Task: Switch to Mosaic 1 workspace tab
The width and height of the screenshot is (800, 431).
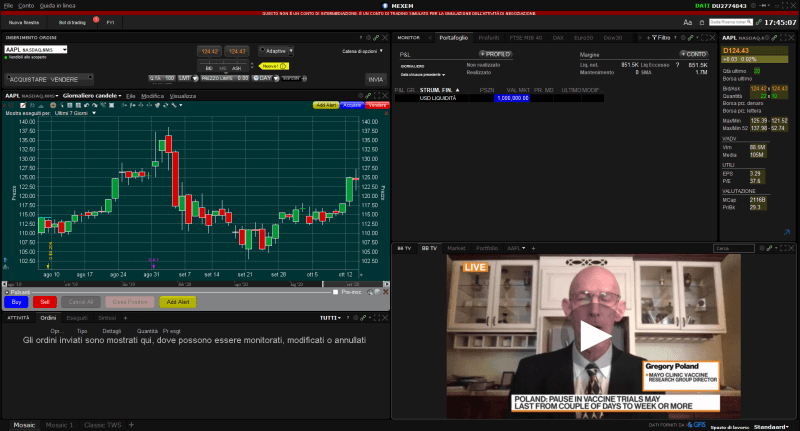Action: tap(59, 425)
